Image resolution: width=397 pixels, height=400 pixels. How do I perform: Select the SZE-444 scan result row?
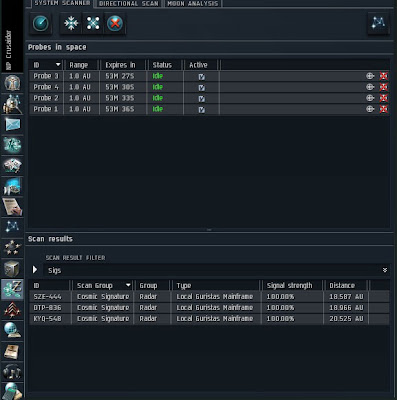209,297
